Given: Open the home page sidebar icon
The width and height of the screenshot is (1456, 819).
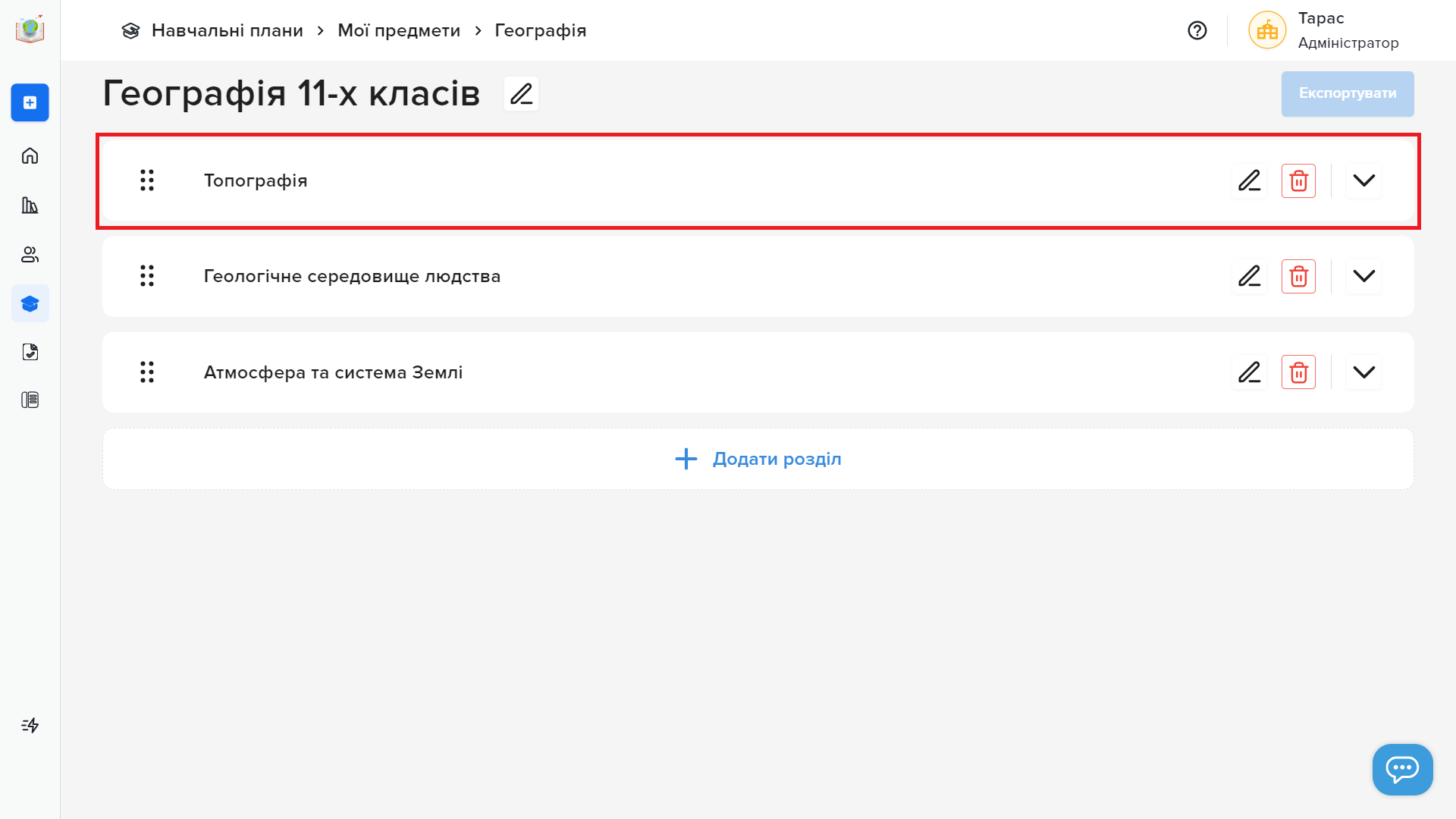Looking at the screenshot, I should [x=30, y=155].
